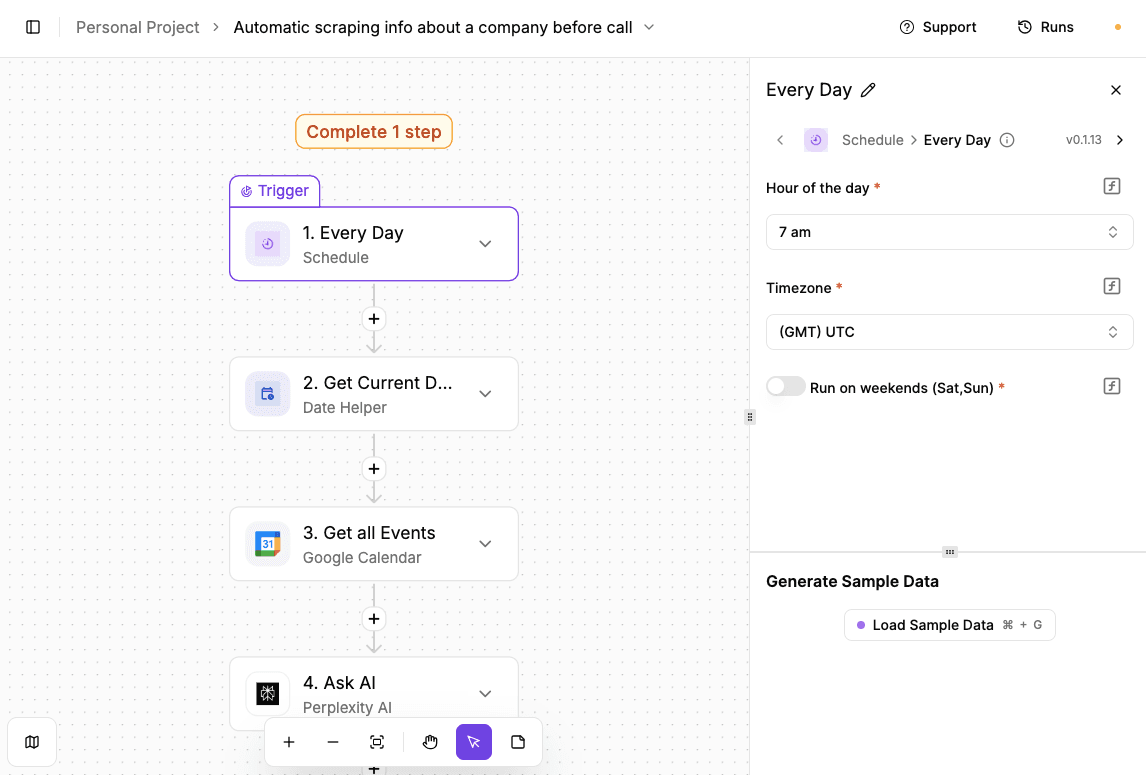Viewport: 1146px width, 775px height.
Task: Click the page icon at the toolbar's right end
Action: (x=518, y=742)
